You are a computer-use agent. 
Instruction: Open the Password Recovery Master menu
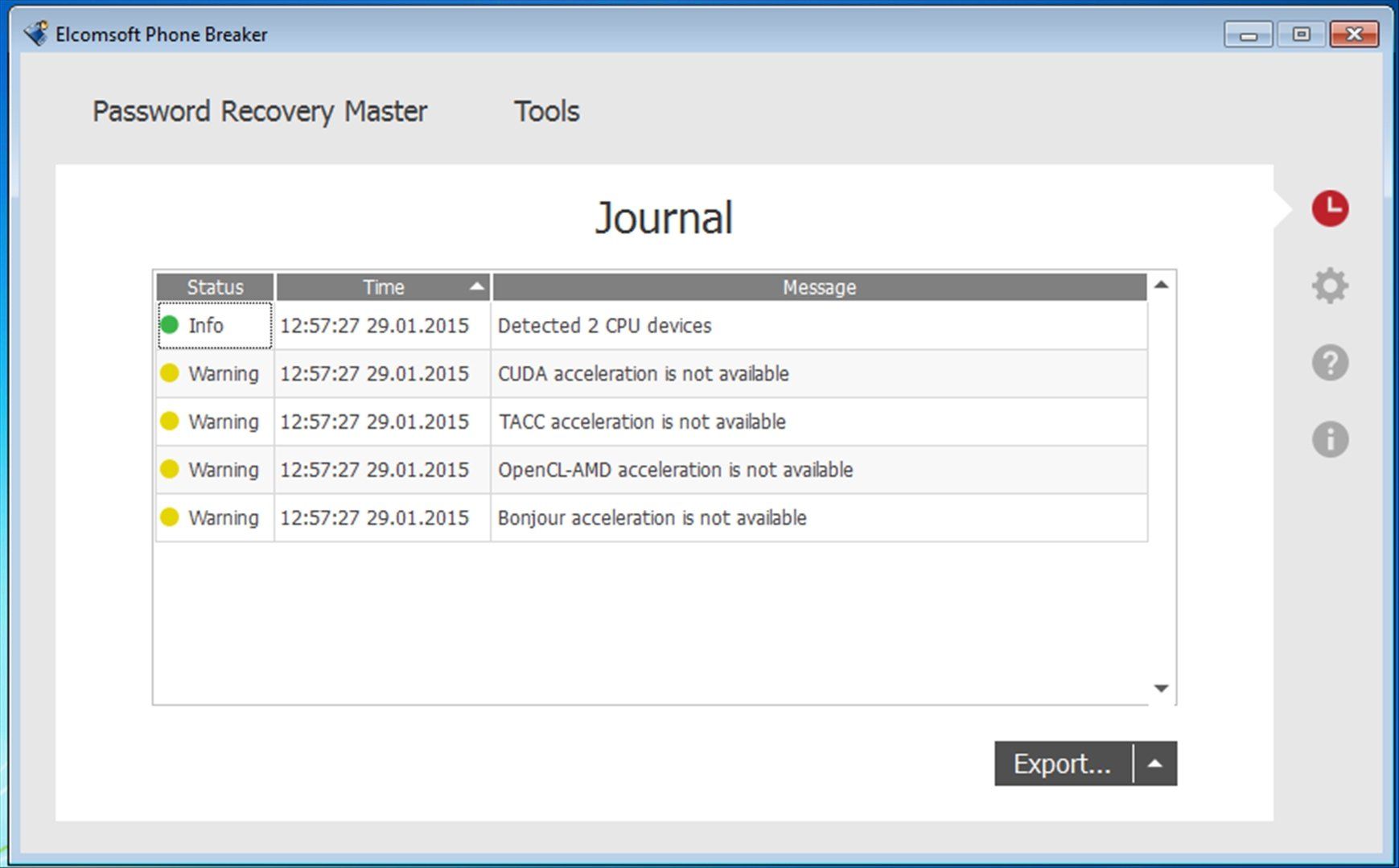(x=260, y=111)
